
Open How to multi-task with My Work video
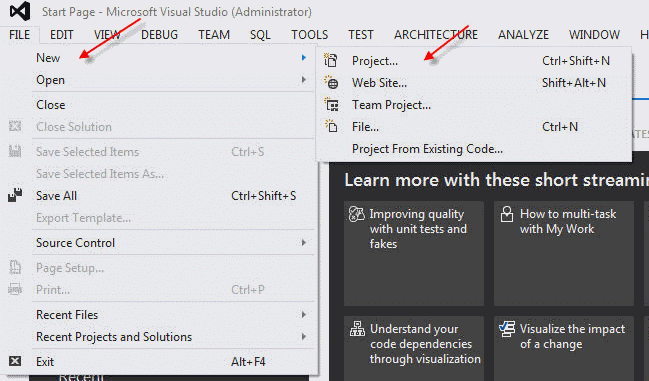coord(564,253)
